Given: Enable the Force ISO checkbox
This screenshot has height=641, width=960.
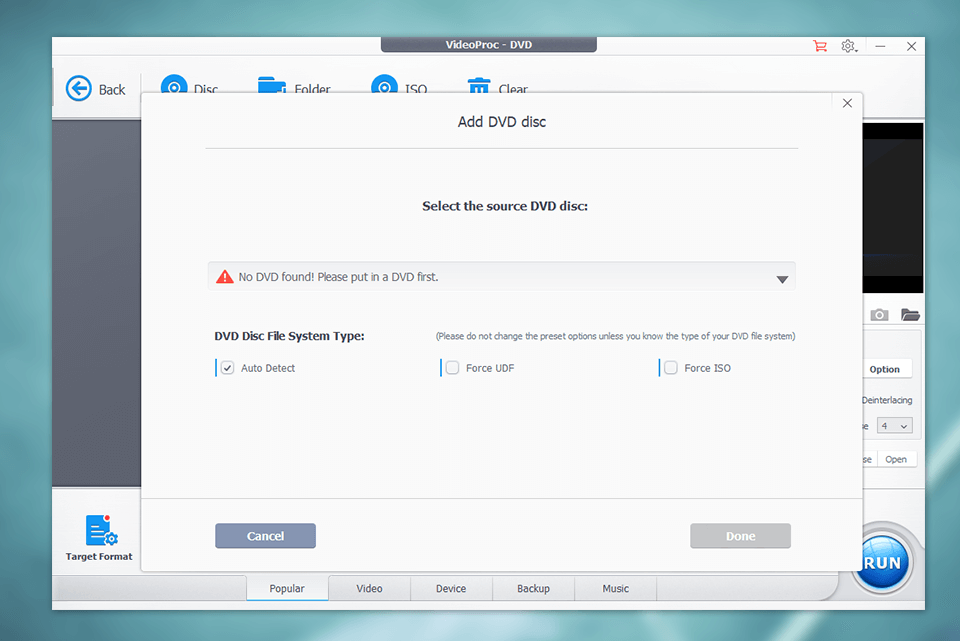Looking at the screenshot, I should (x=671, y=368).
